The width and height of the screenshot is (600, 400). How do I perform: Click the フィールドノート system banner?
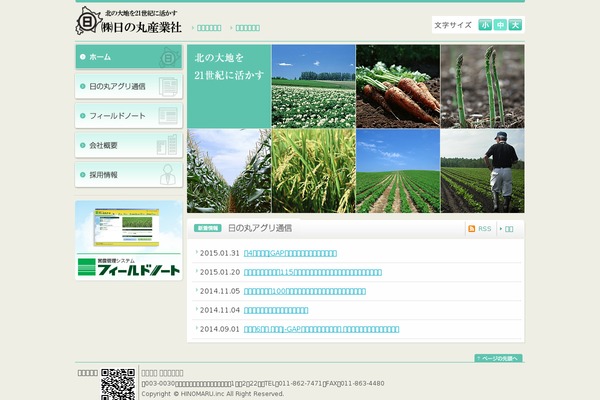click(x=129, y=240)
